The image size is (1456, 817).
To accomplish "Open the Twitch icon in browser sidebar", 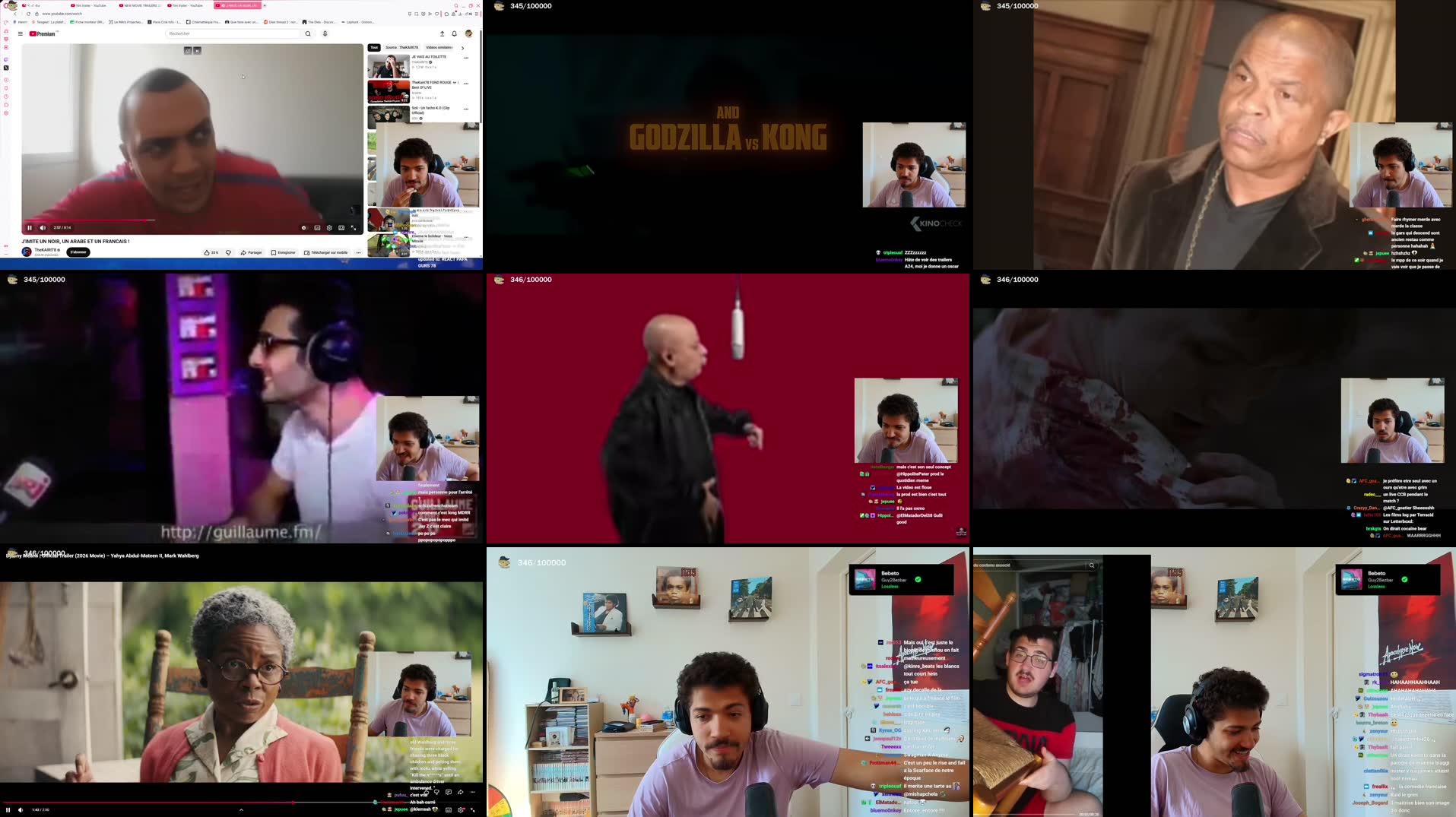I will tap(6, 59).
